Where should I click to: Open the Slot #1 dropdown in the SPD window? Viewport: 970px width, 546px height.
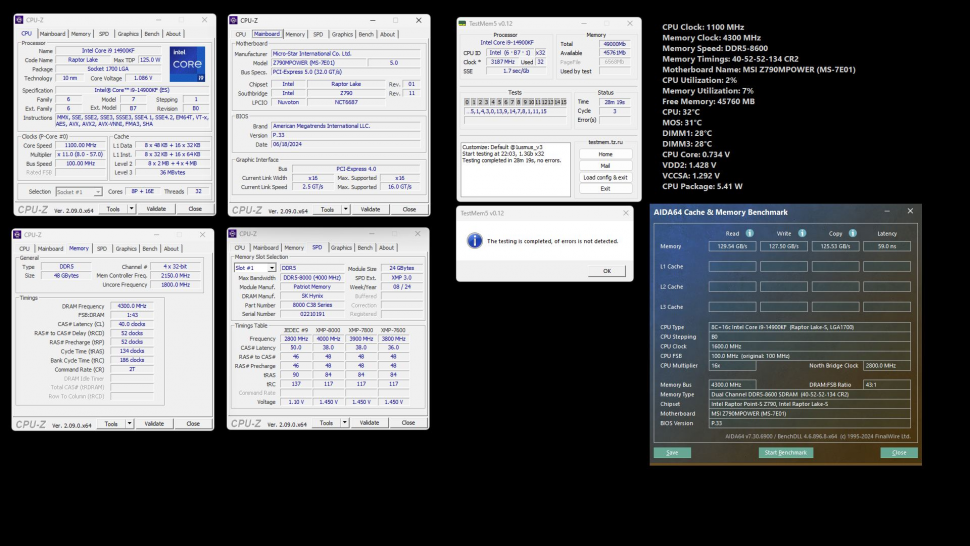pyautogui.click(x=255, y=268)
